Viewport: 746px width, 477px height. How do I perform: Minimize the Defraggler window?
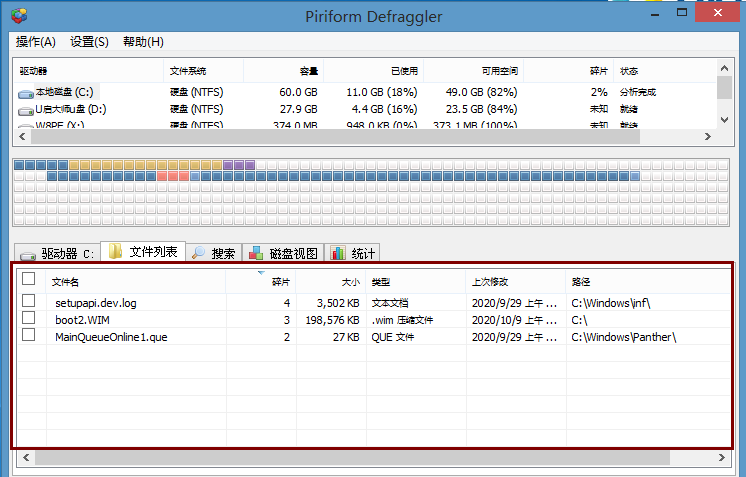click(655, 13)
